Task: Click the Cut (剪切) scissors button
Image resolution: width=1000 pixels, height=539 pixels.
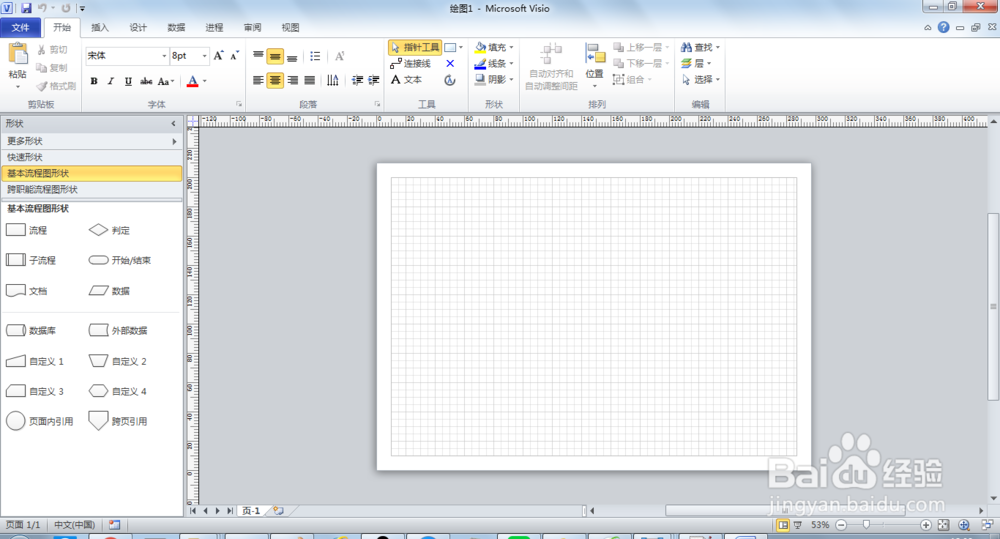Action: coord(52,50)
